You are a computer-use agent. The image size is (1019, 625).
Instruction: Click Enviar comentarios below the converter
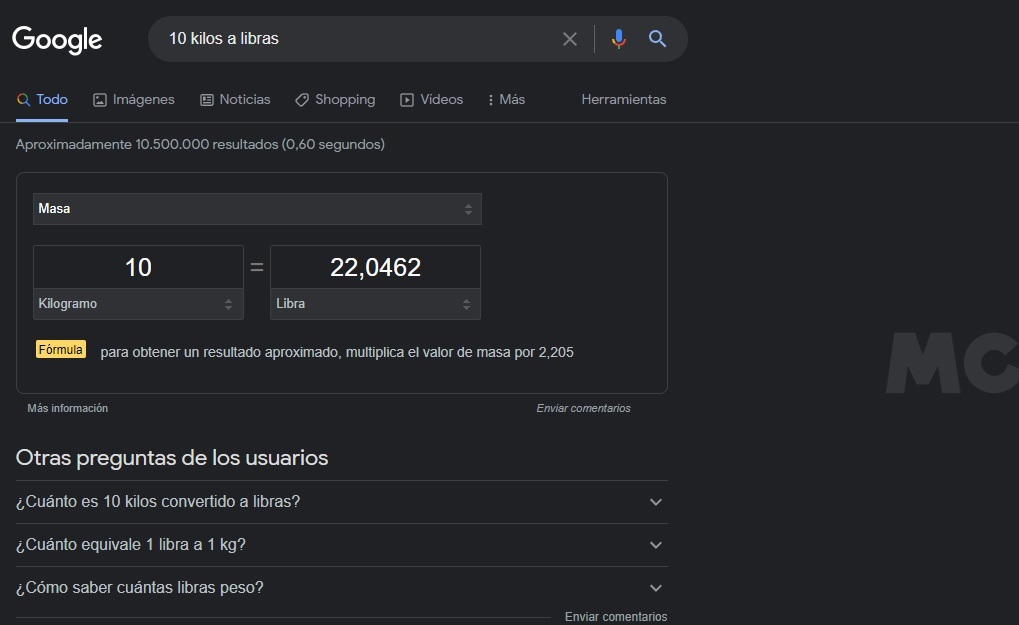pyautogui.click(x=583, y=408)
